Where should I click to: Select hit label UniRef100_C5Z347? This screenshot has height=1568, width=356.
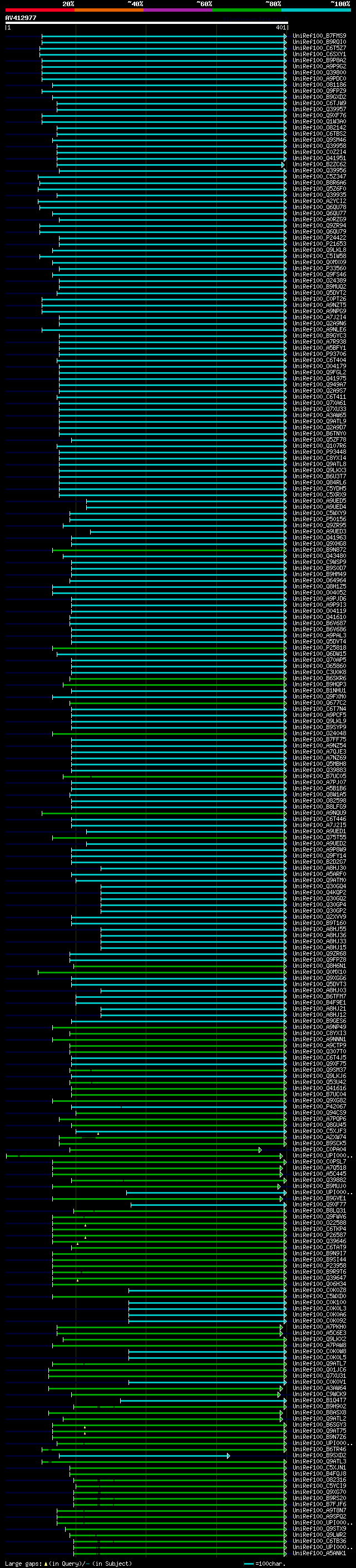tap(319, 176)
